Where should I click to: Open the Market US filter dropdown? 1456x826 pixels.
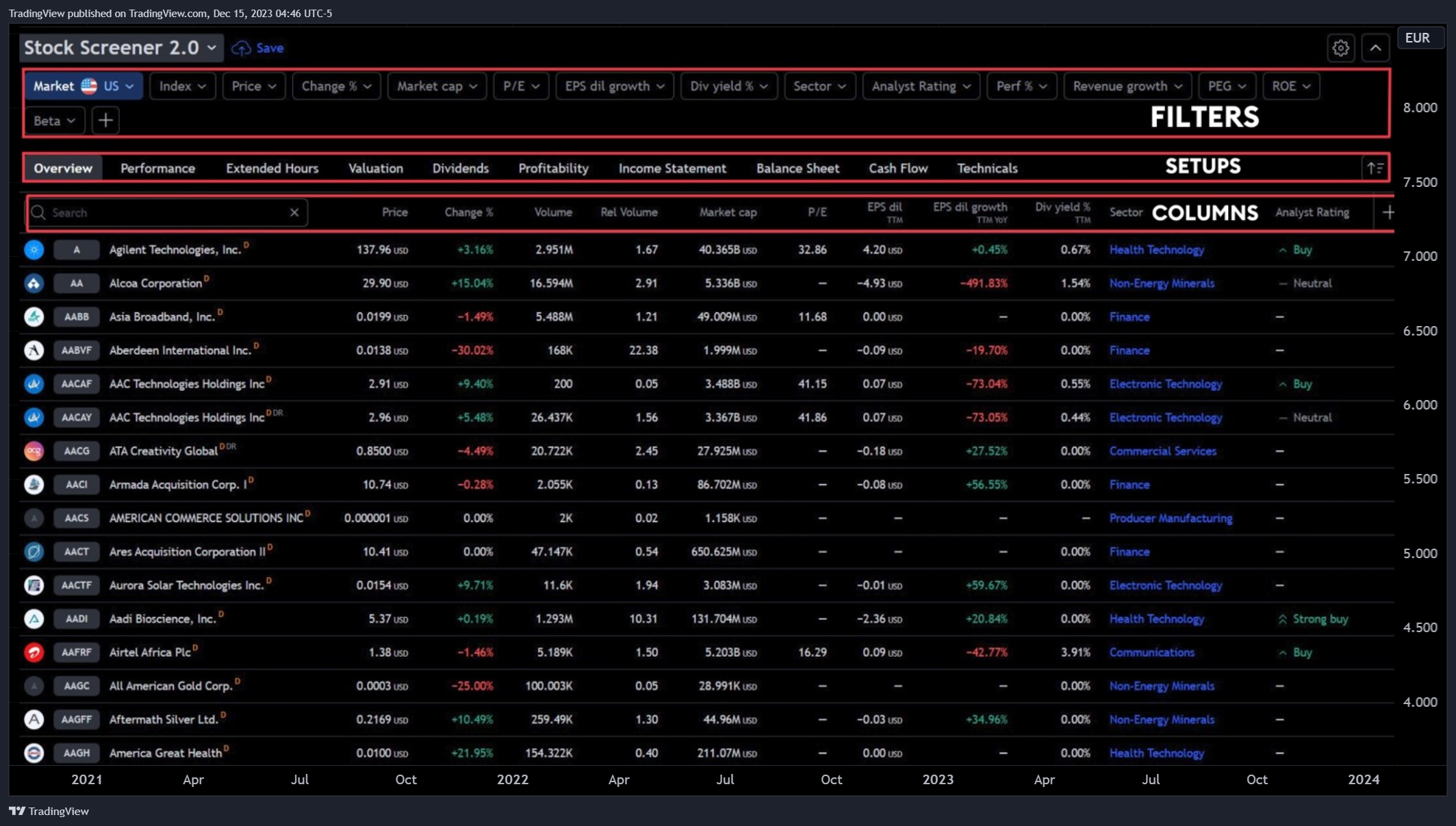[x=84, y=86]
